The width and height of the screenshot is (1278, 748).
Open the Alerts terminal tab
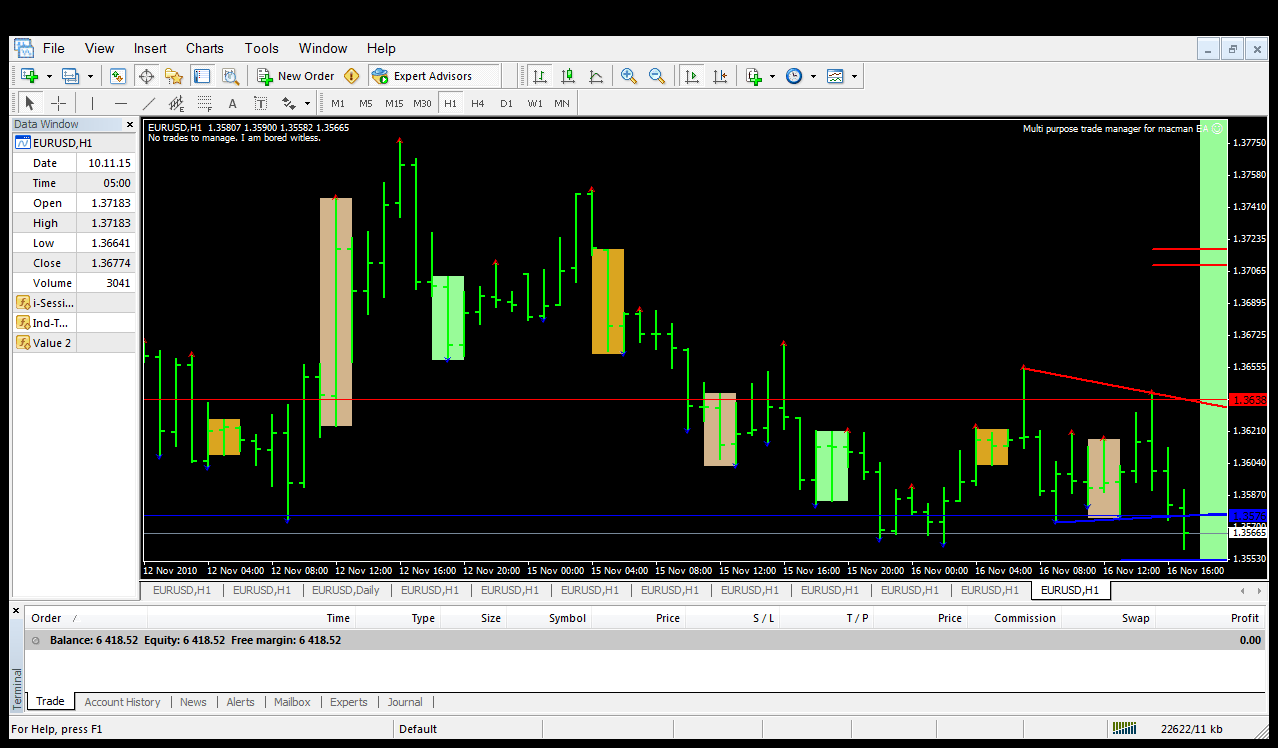[240, 702]
